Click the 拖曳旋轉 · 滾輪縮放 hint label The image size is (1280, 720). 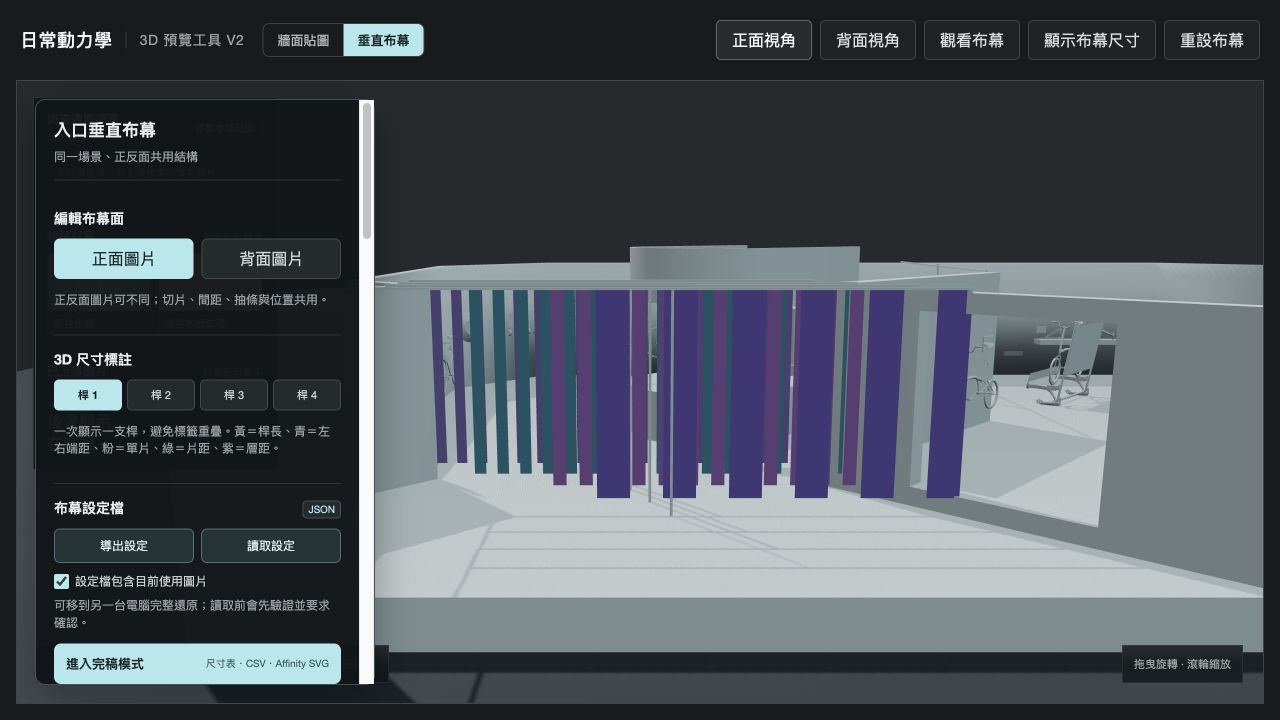click(x=1182, y=664)
